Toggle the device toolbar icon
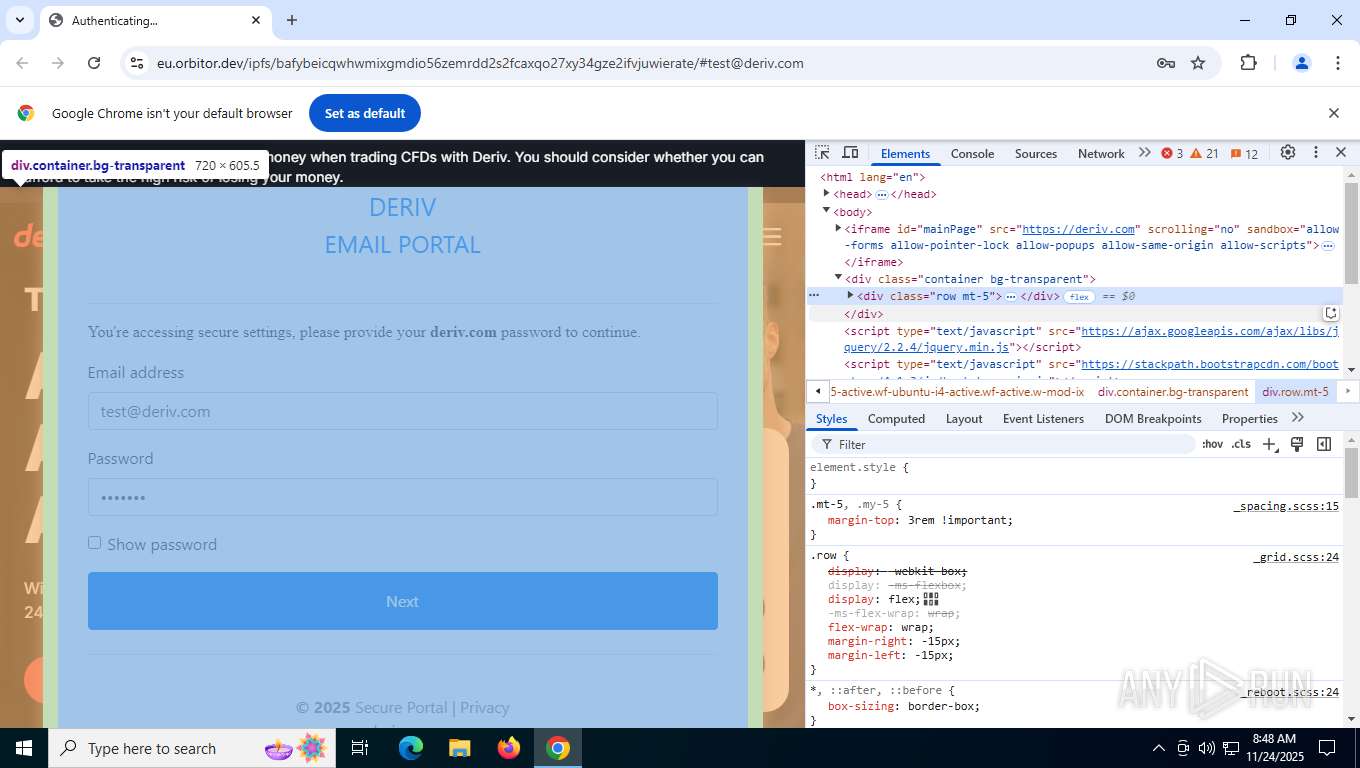 (850, 153)
